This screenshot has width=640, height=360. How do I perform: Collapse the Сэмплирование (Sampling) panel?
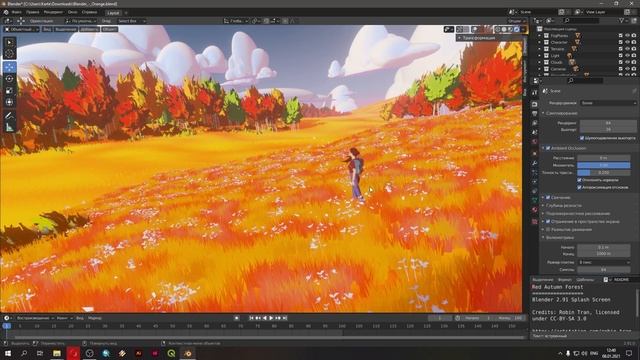point(543,113)
